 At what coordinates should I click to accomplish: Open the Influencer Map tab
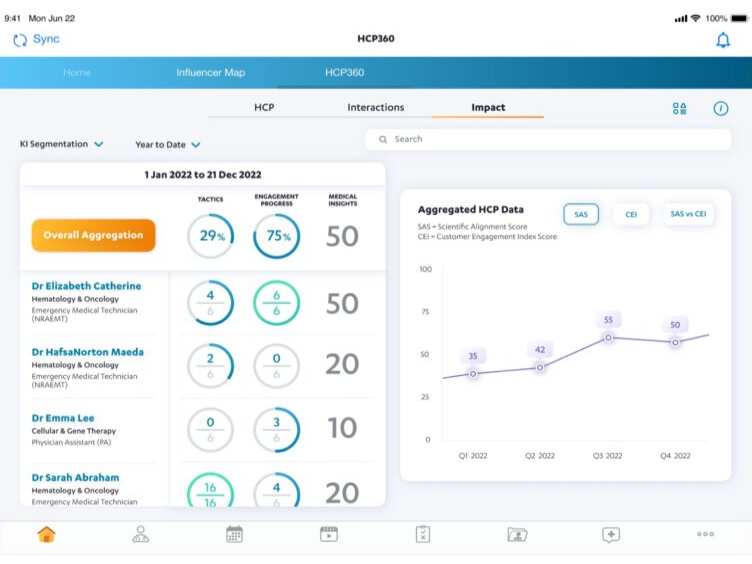pyautogui.click(x=210, y=73)
